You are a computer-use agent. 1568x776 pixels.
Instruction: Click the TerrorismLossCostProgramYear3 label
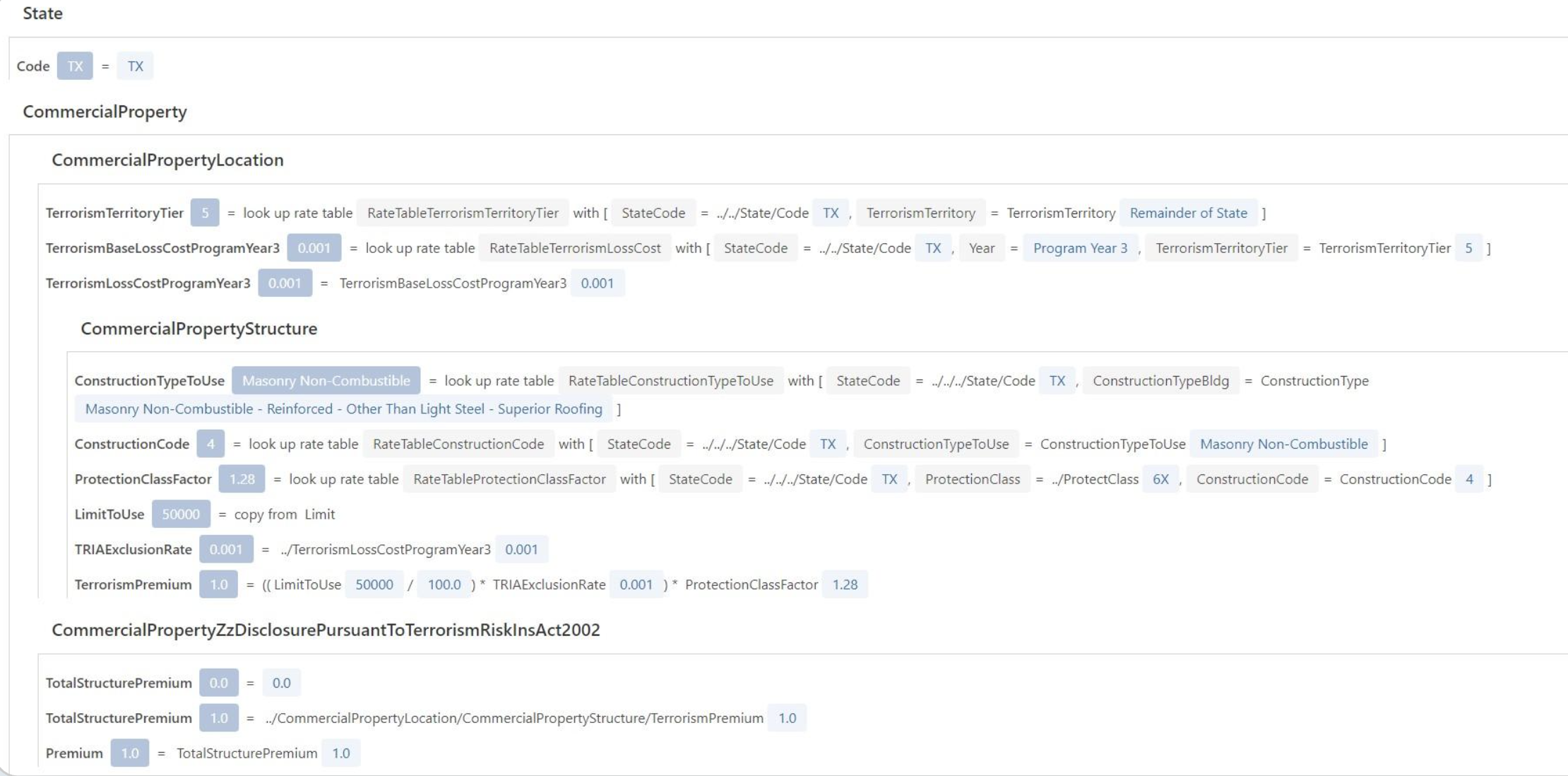(x=148, y=283)
